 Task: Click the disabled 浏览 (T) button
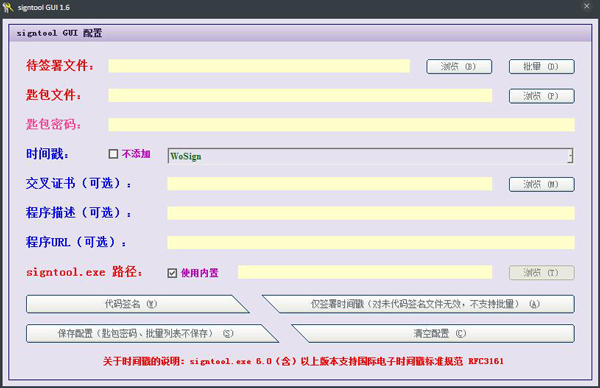click(541, 273)
